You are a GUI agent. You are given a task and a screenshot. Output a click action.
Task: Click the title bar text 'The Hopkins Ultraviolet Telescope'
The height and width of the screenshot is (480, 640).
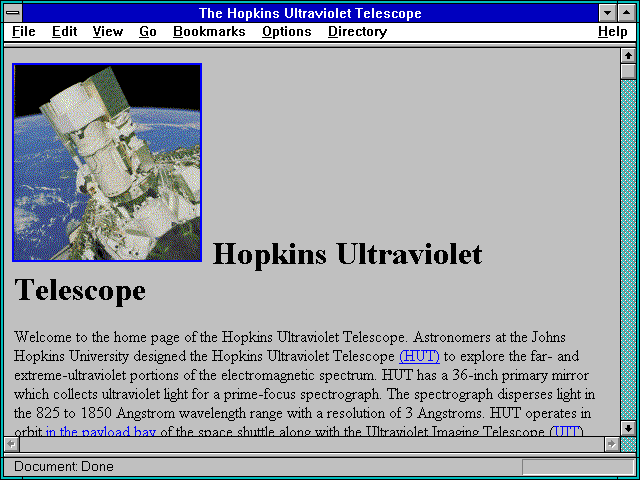pyautogui.click(x=310, y=13)
